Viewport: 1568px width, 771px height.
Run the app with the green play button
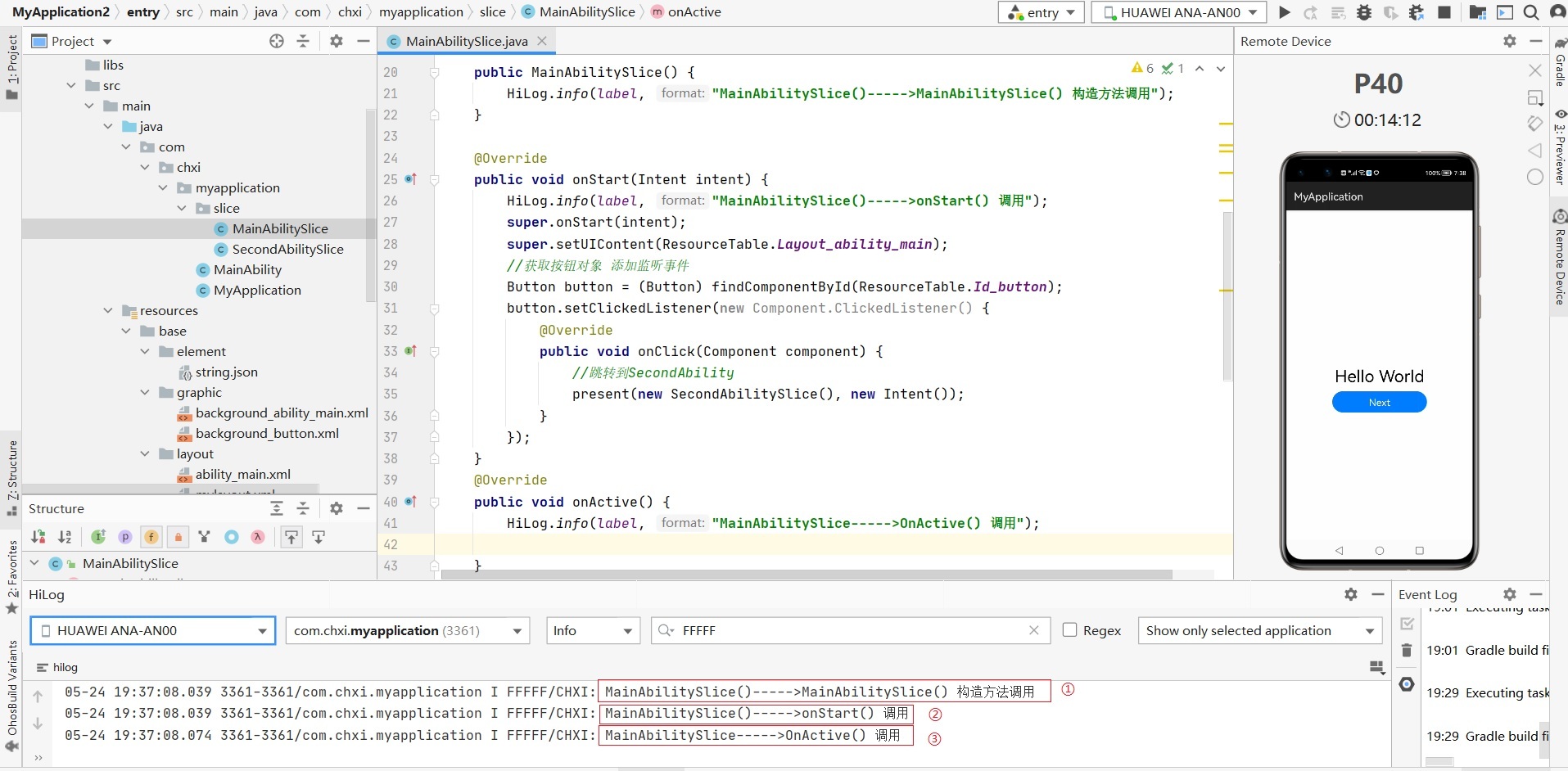pos(1285,12)
